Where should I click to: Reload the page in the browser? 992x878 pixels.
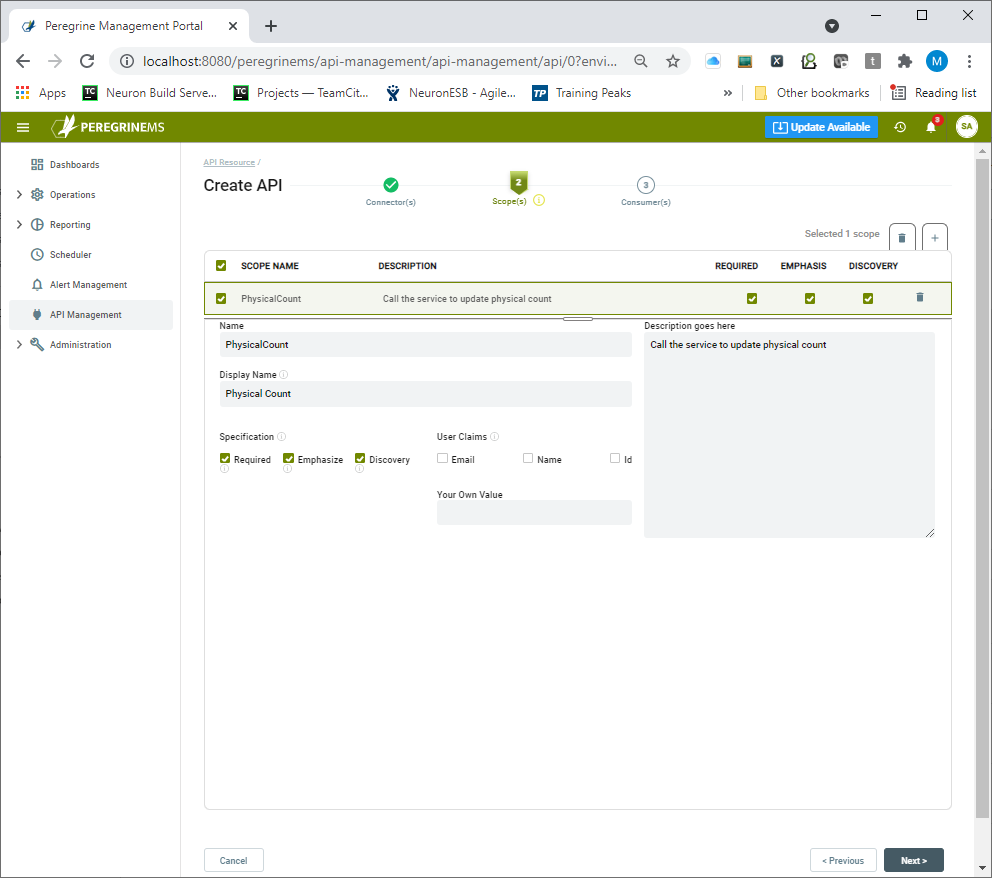[87, 61]
